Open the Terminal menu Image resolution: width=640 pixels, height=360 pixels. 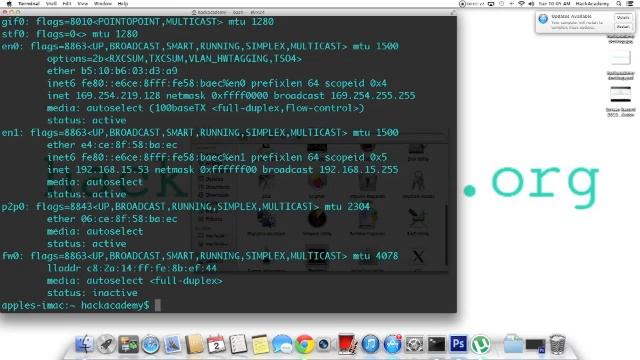[29, 4]
